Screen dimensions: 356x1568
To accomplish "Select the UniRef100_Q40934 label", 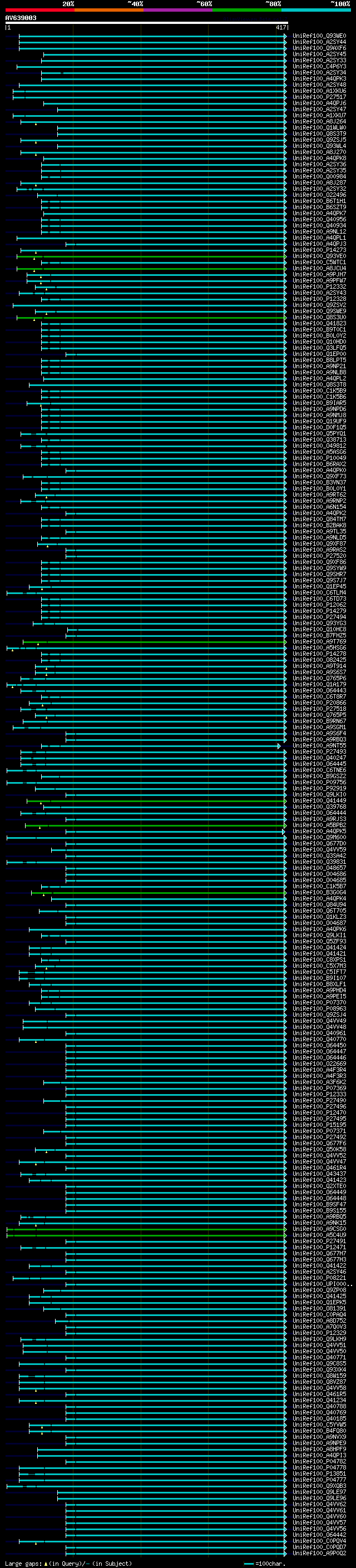I will [x=319, y=226].
